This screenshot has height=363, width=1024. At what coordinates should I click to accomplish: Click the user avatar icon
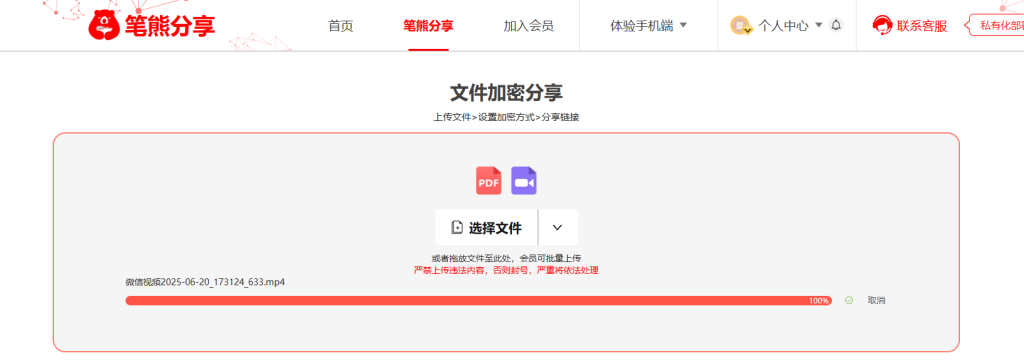[741, 25]
